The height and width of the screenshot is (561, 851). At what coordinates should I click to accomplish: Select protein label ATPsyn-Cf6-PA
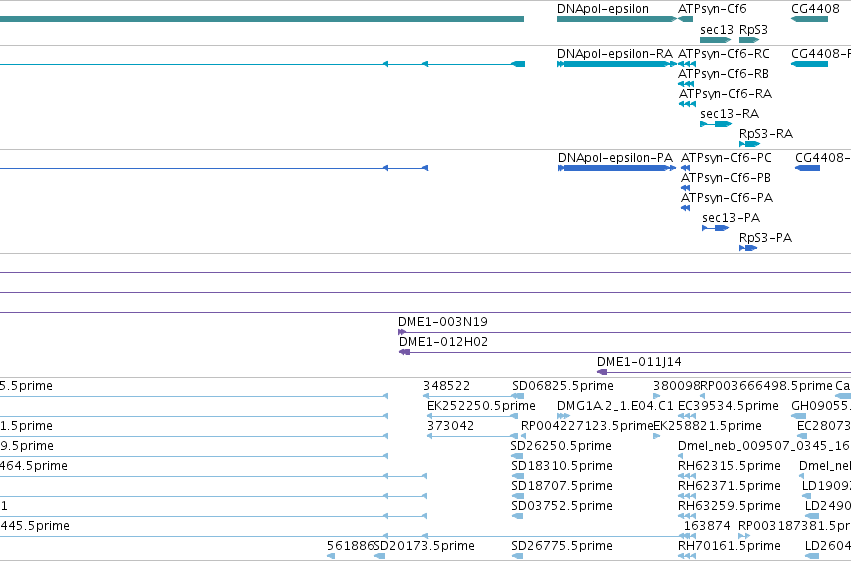pyautogui.click(x=727, y=198)
